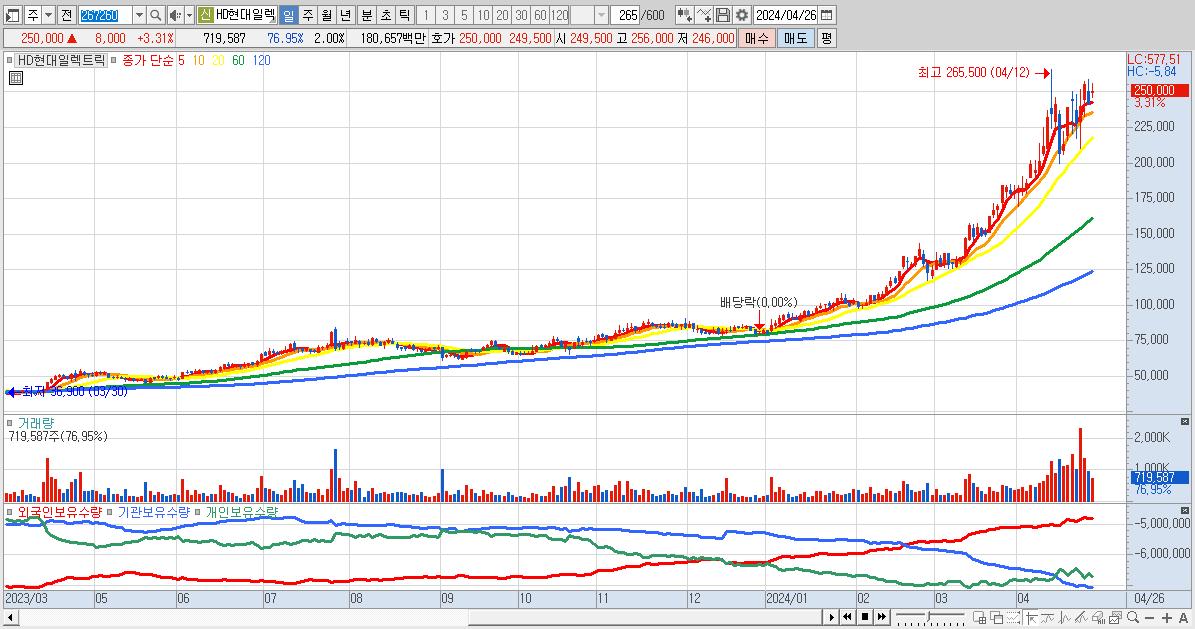Select the second 초 period button

click(386, 15)
